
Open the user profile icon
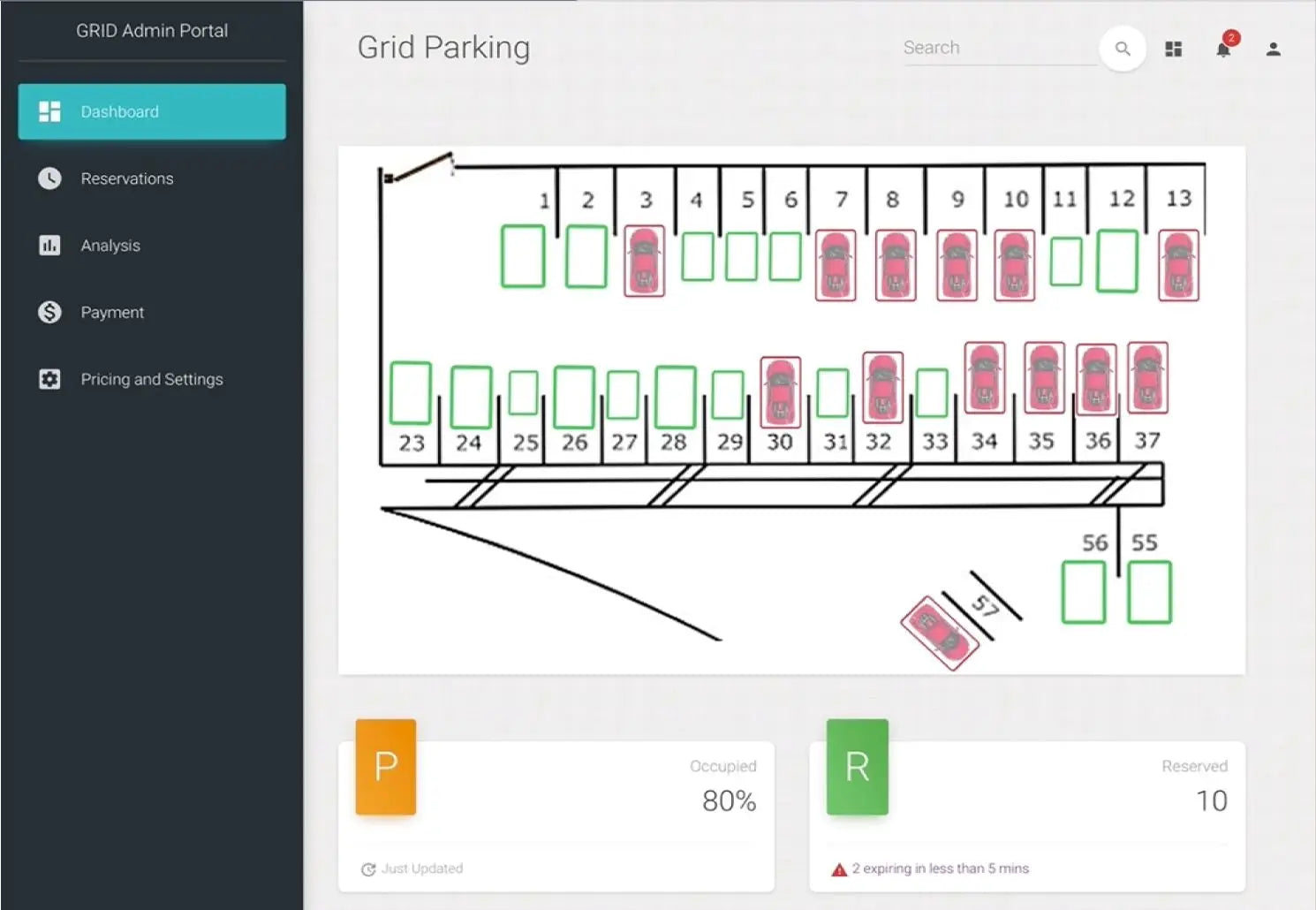point(1273,49)
